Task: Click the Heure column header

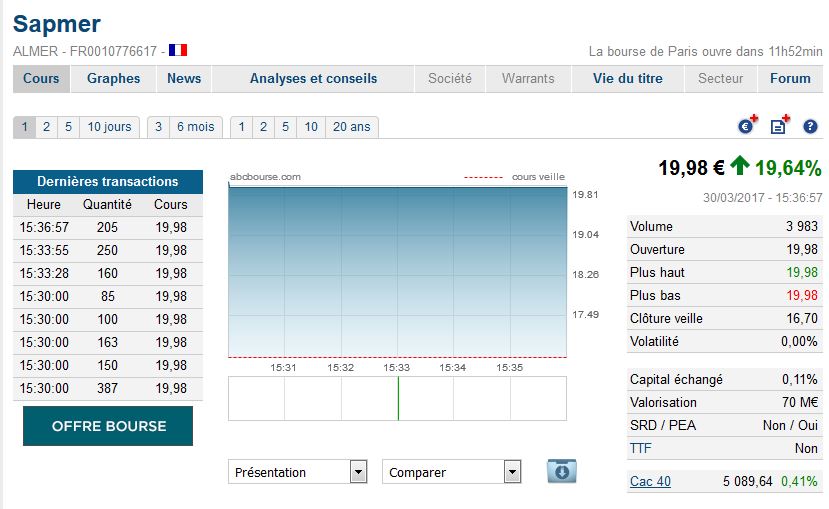Action: click(x=44, y=205)
